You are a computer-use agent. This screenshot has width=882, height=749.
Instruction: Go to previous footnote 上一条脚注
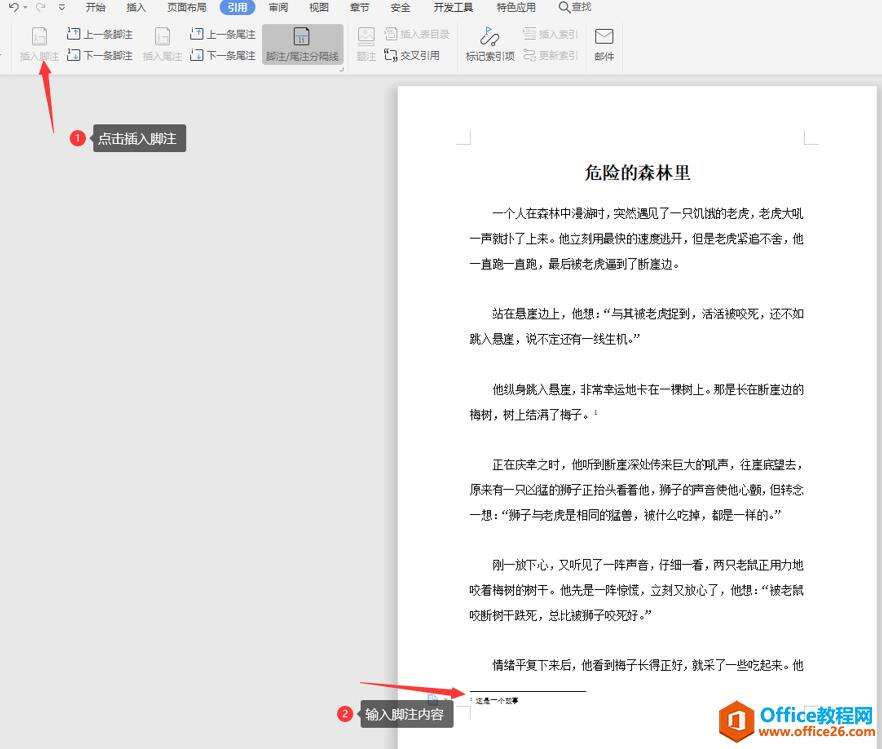pos(100,34)
